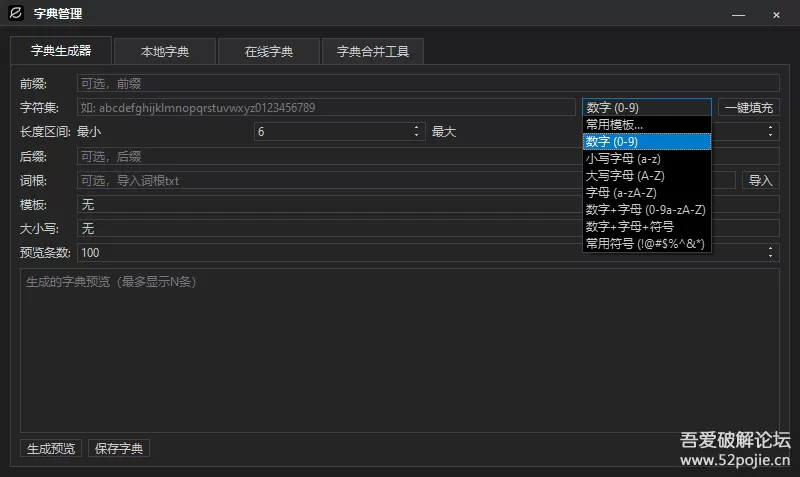The width and height of the screenshot is (800, 477).
Task: Select 常用符号 (!@#$%^&*) option
Action: point(647,243)
